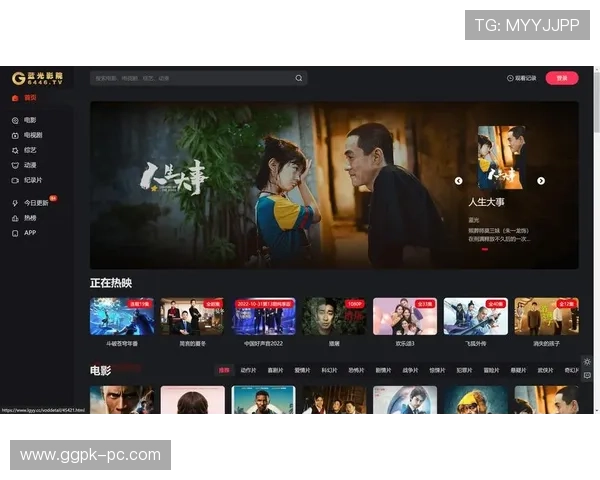Screen dimensions: 600x480
Task: Select the 喜剧片 movie tab
Action: [275, 370]
